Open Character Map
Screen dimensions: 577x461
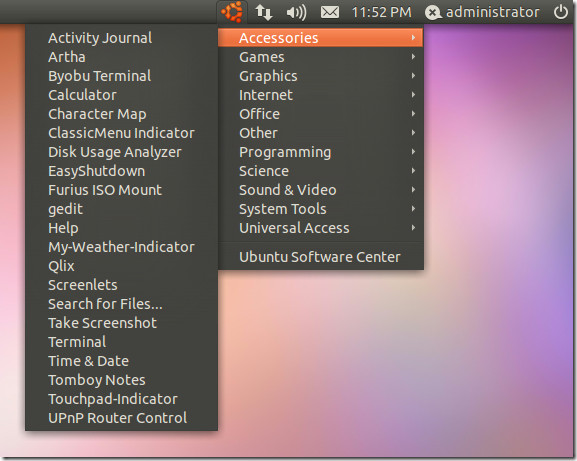pos(121,114)
